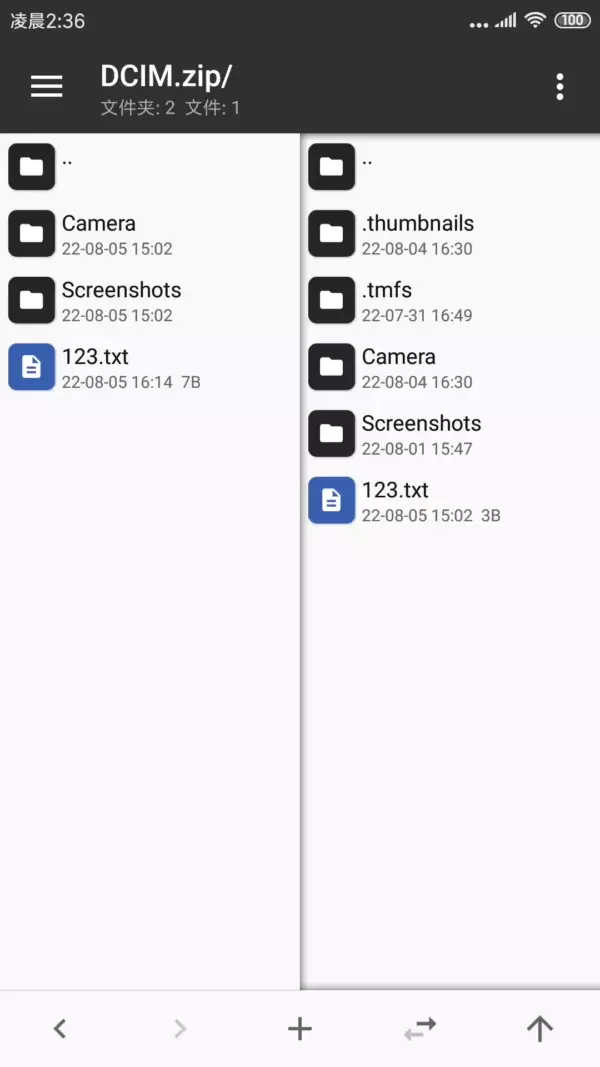
Task: Select the left panel 123.txt file icon
Action: (x=32, y=367)
